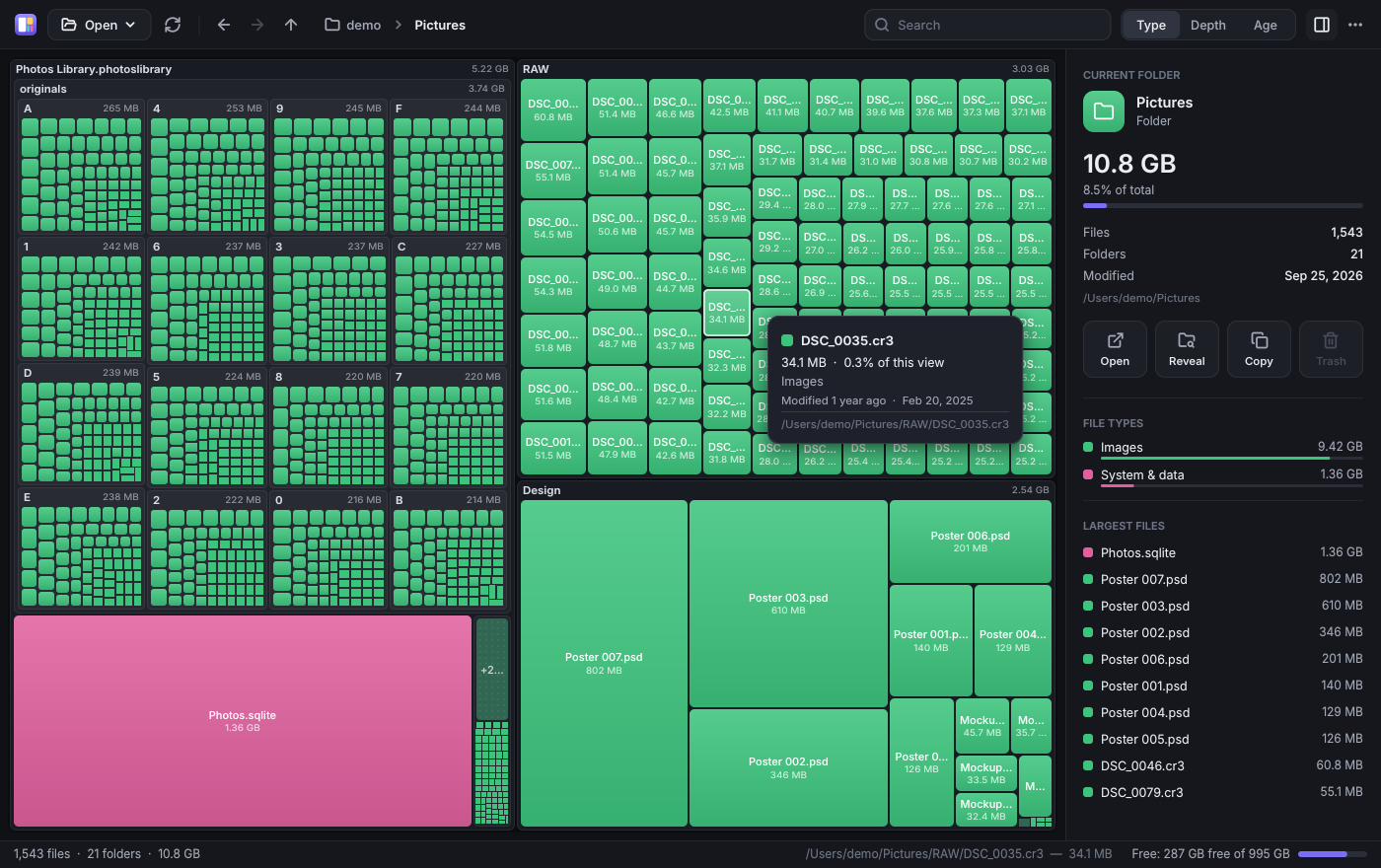
Task: Switch coloring to Type
Action: point(1151,25)
